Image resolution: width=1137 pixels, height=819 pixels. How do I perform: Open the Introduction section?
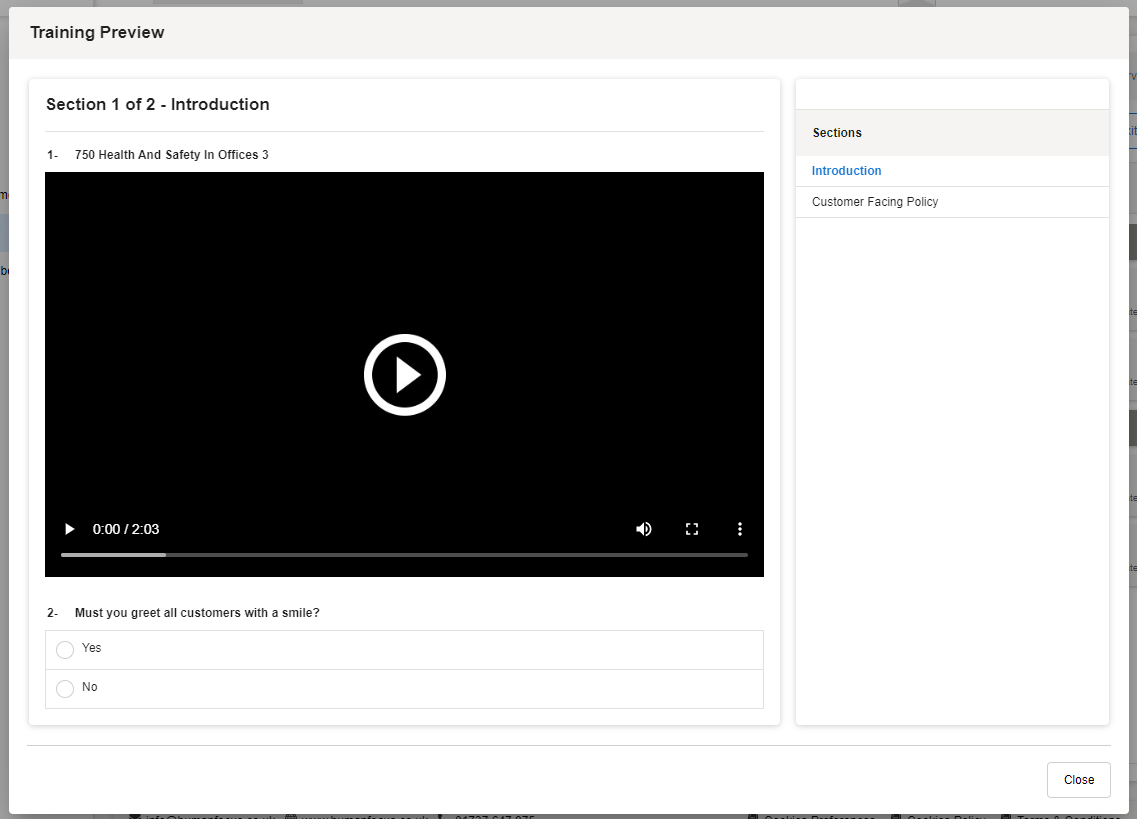[846, 171]
